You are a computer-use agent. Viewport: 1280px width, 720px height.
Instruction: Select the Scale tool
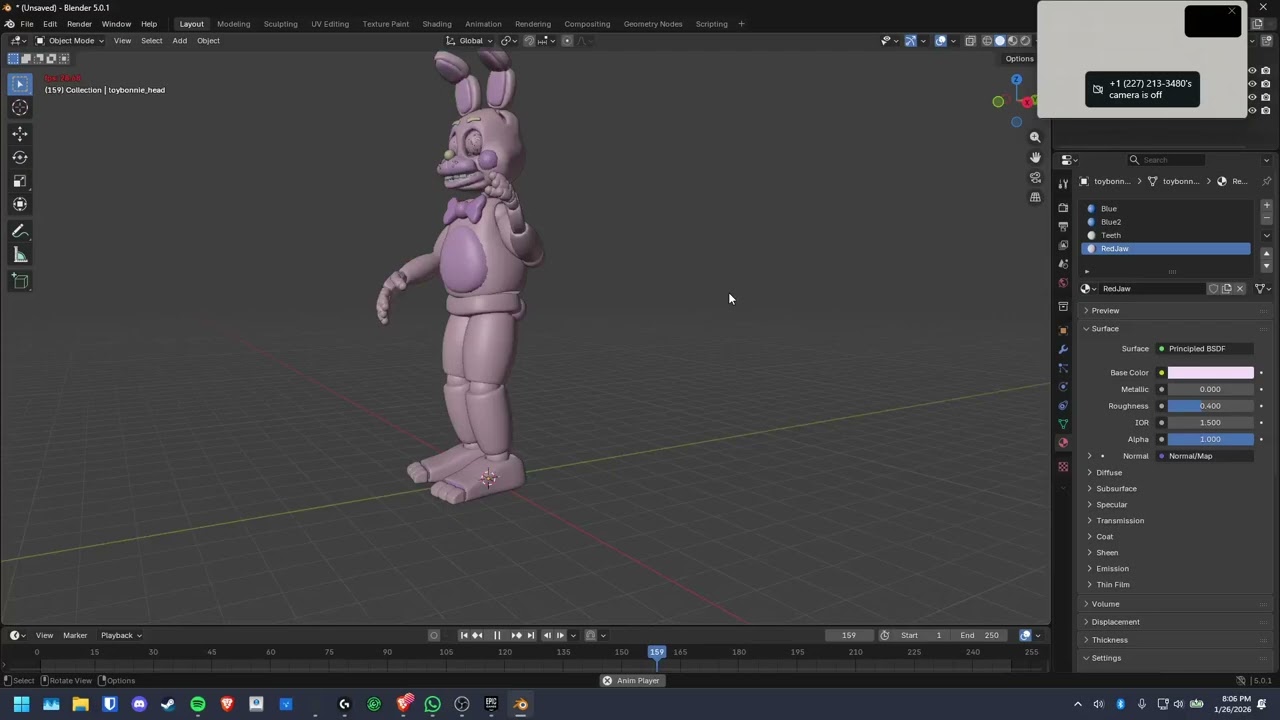point(20,181)
